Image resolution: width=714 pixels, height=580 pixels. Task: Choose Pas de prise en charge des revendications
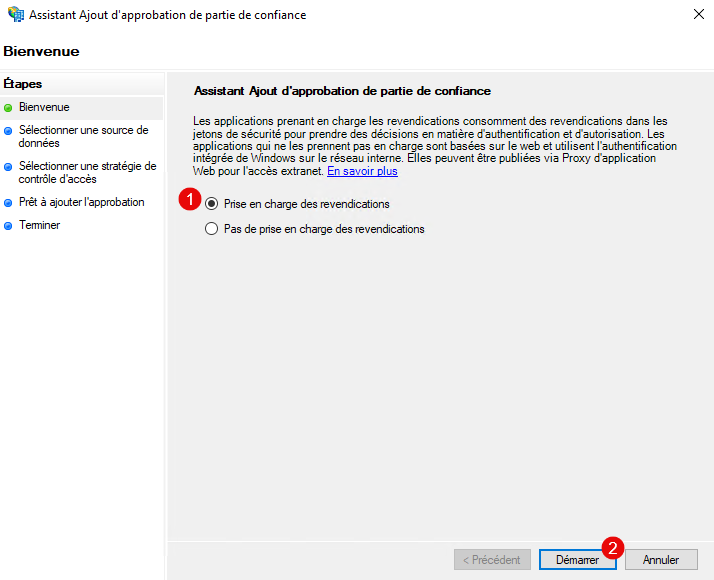click(x=211, y=229)
